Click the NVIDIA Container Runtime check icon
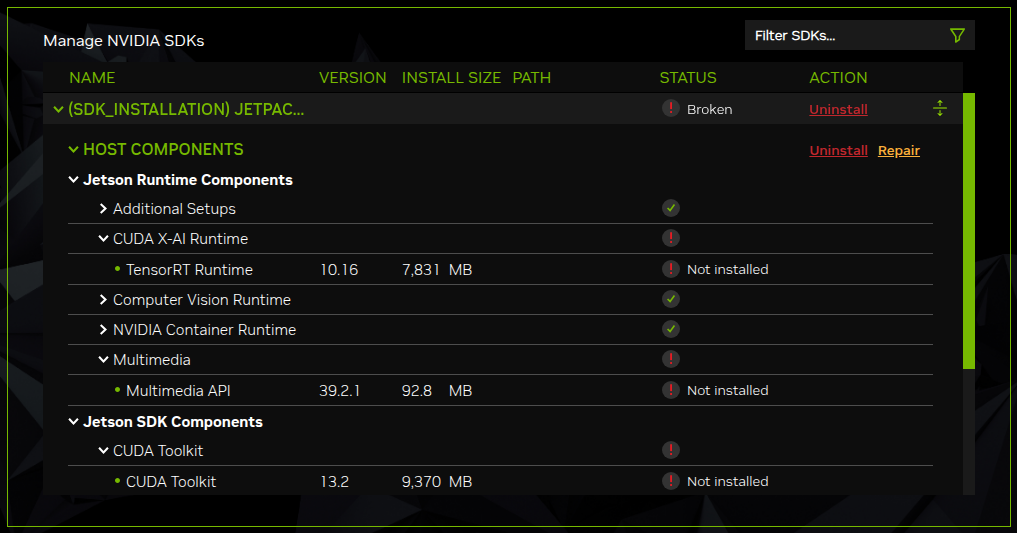Viewport: 1017px width, 533px height. 671,329
